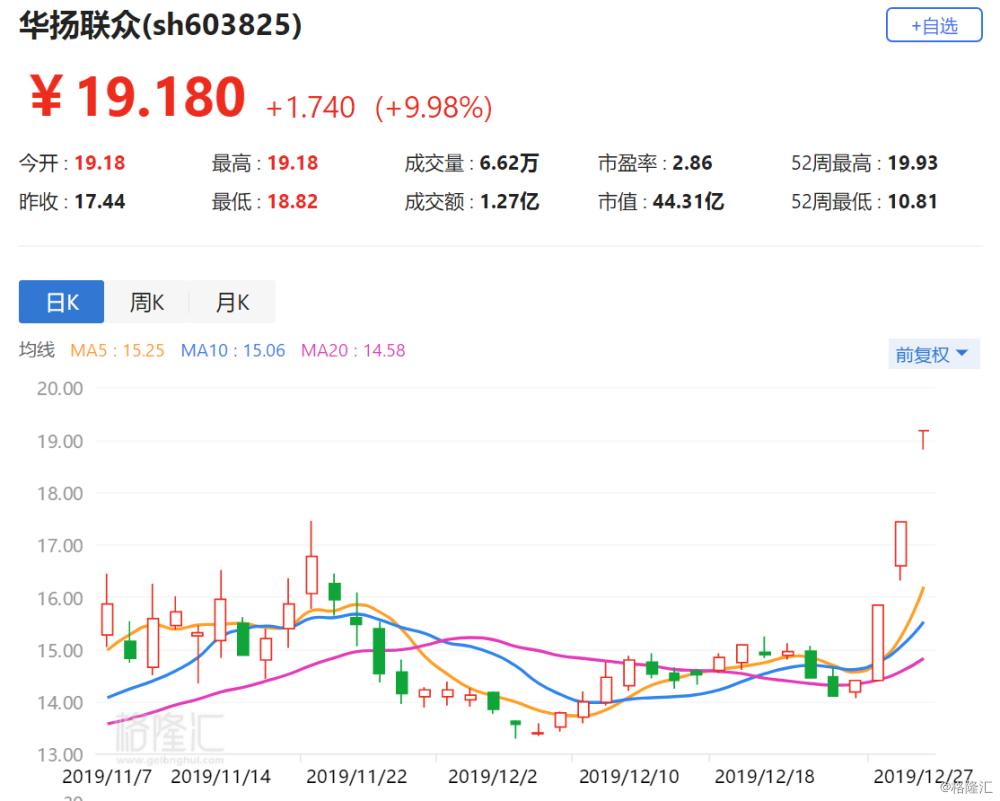Add stock via +自选 button
Image resolution: width=1000 pixels, height=801 pixels.
(934, 26)
